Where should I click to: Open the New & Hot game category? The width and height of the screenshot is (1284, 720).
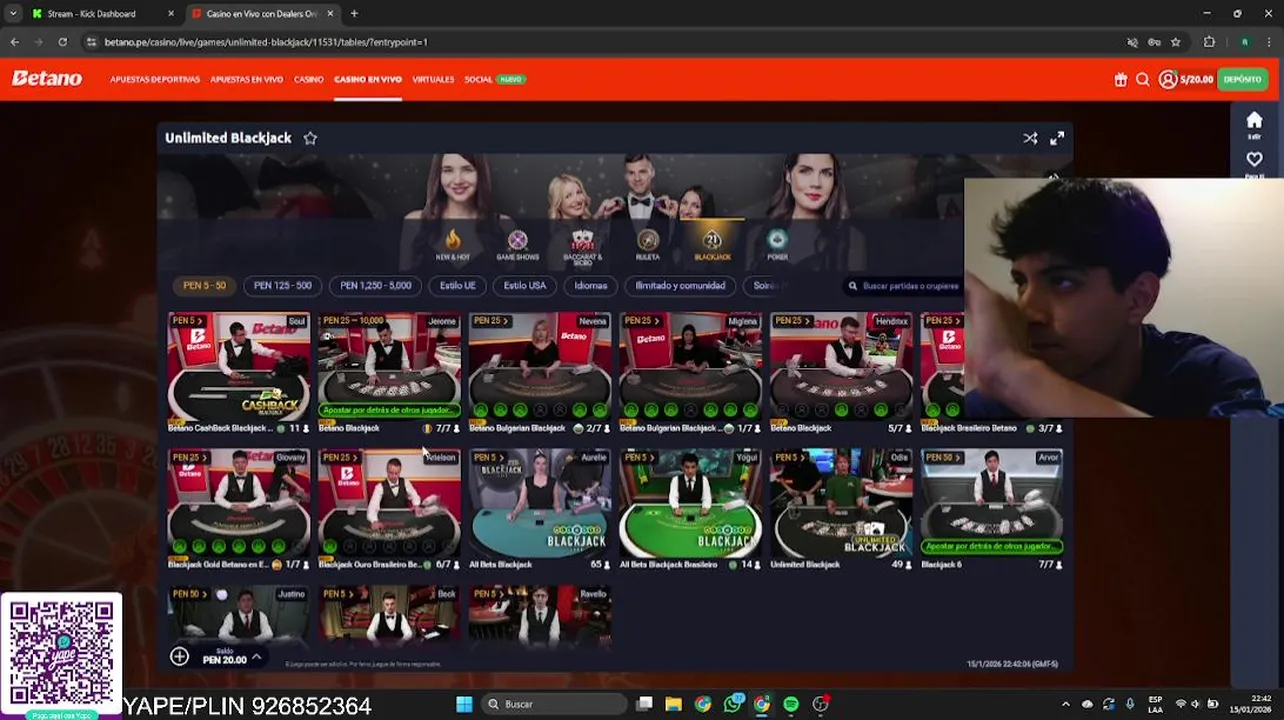click(x=452, y=244)
